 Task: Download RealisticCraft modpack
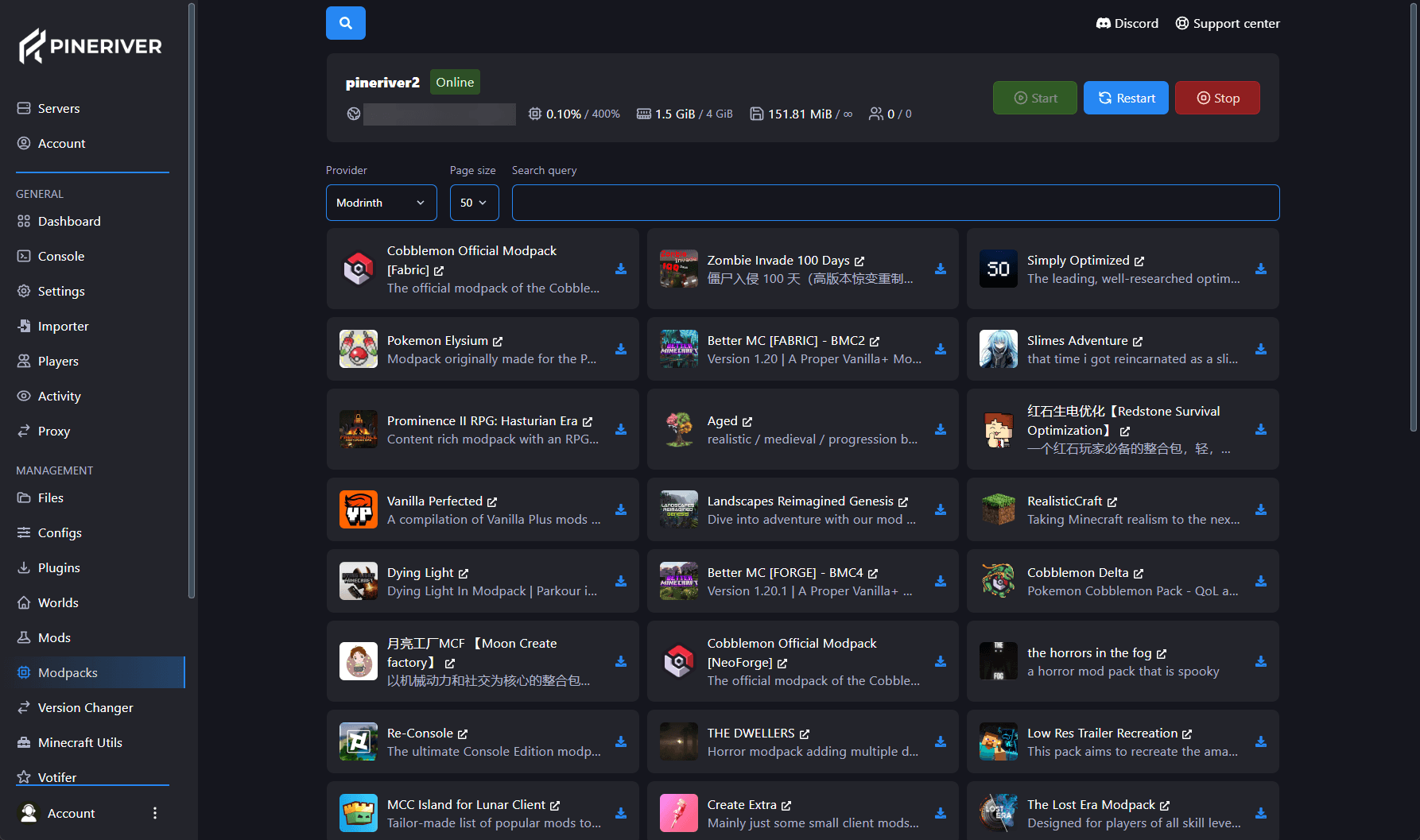pyautogui.click(x=1261, y=510)
